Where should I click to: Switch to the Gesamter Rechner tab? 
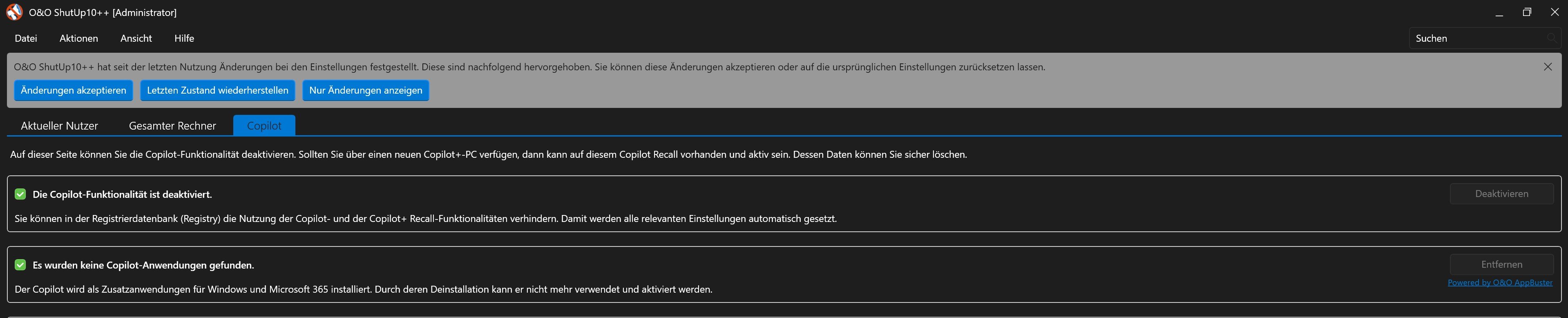click(172, 125)
